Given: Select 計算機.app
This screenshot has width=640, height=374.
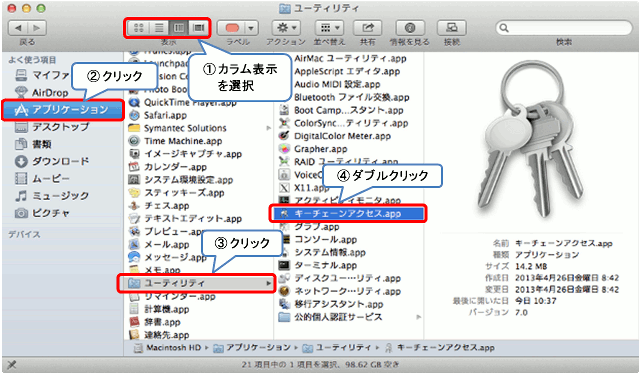Looking at the screenshot, I should click(159, 309).
